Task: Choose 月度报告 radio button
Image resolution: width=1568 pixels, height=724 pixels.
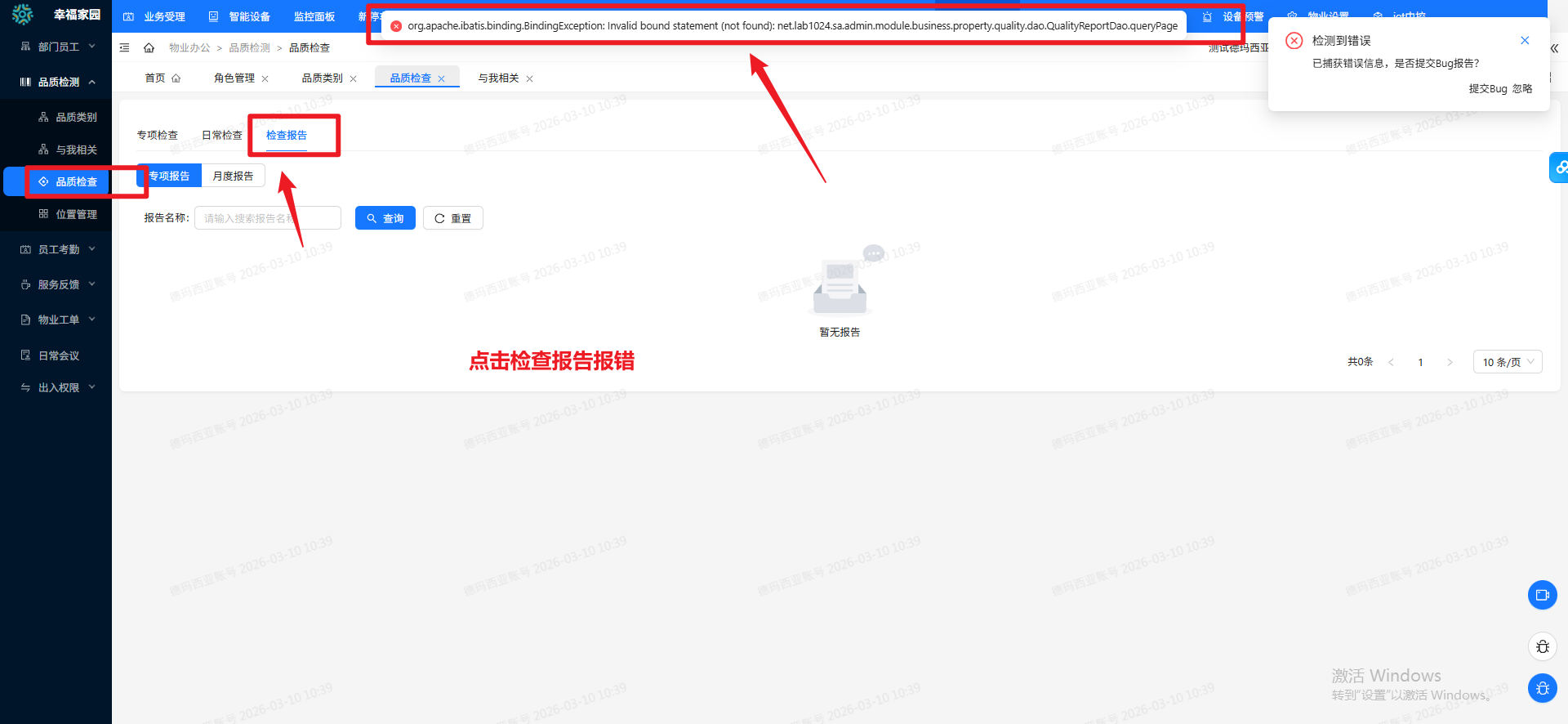Action: tap(234, 176)
